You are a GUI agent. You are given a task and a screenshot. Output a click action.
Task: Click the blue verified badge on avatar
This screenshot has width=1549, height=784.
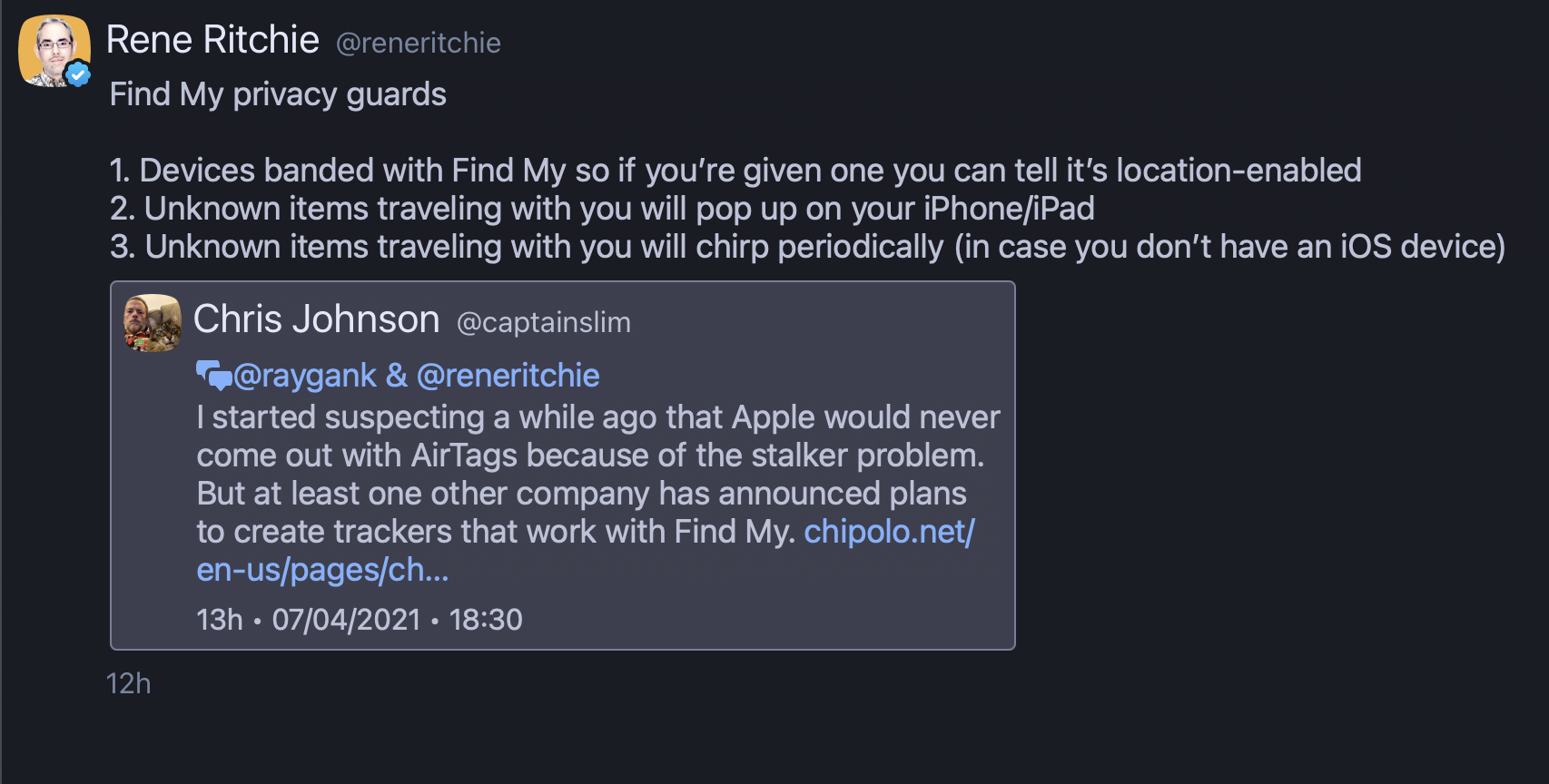pyautogui.click(x=79, y=74)
